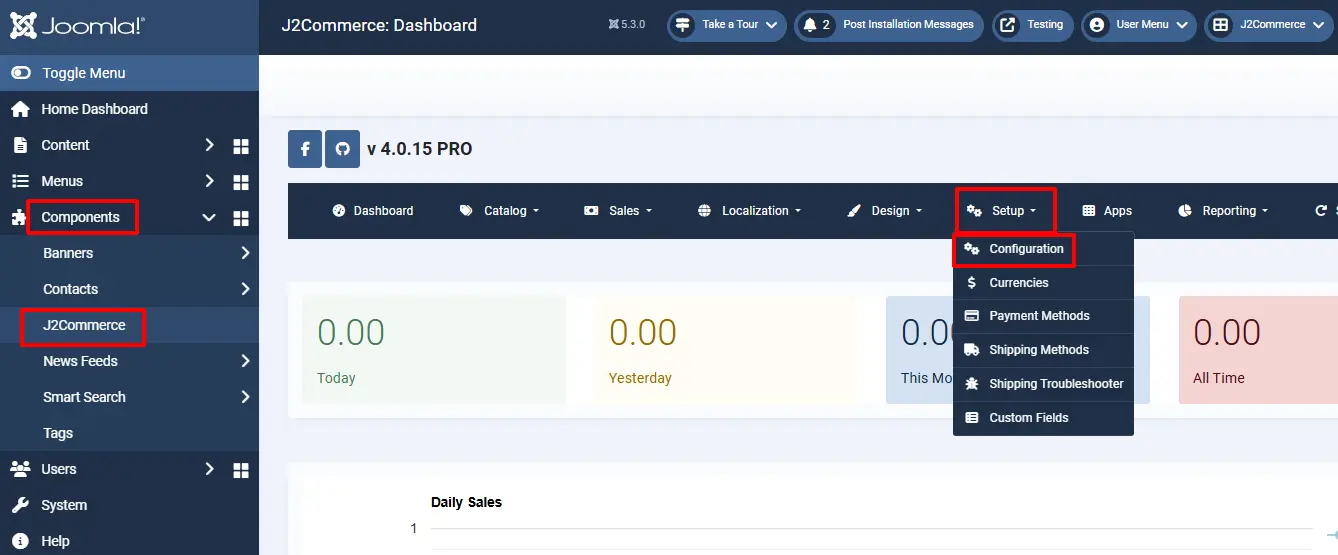
Task: Open Tags component
Action: tap(58, 433)
